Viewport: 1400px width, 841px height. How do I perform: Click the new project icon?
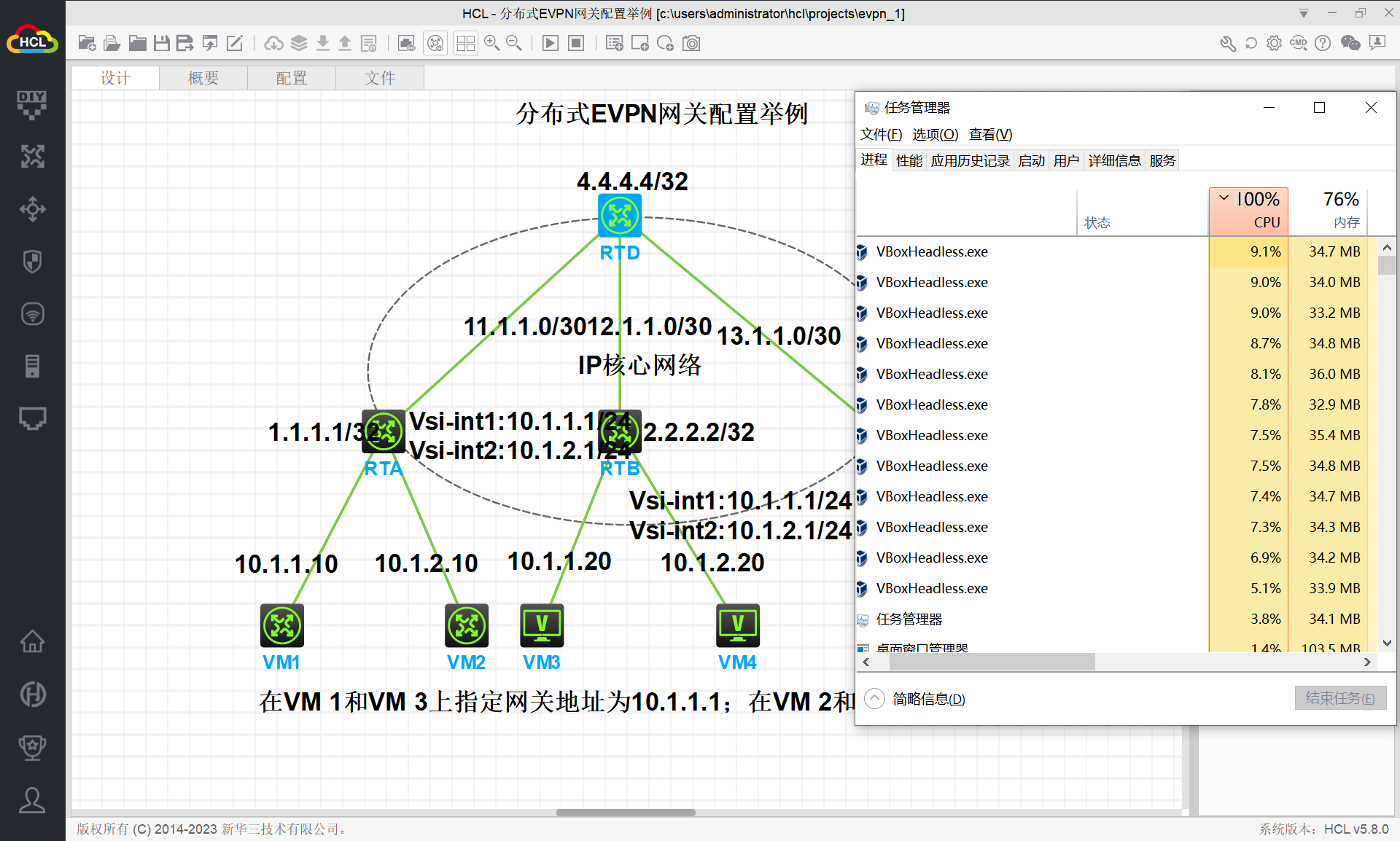click(x=87, y=44)
